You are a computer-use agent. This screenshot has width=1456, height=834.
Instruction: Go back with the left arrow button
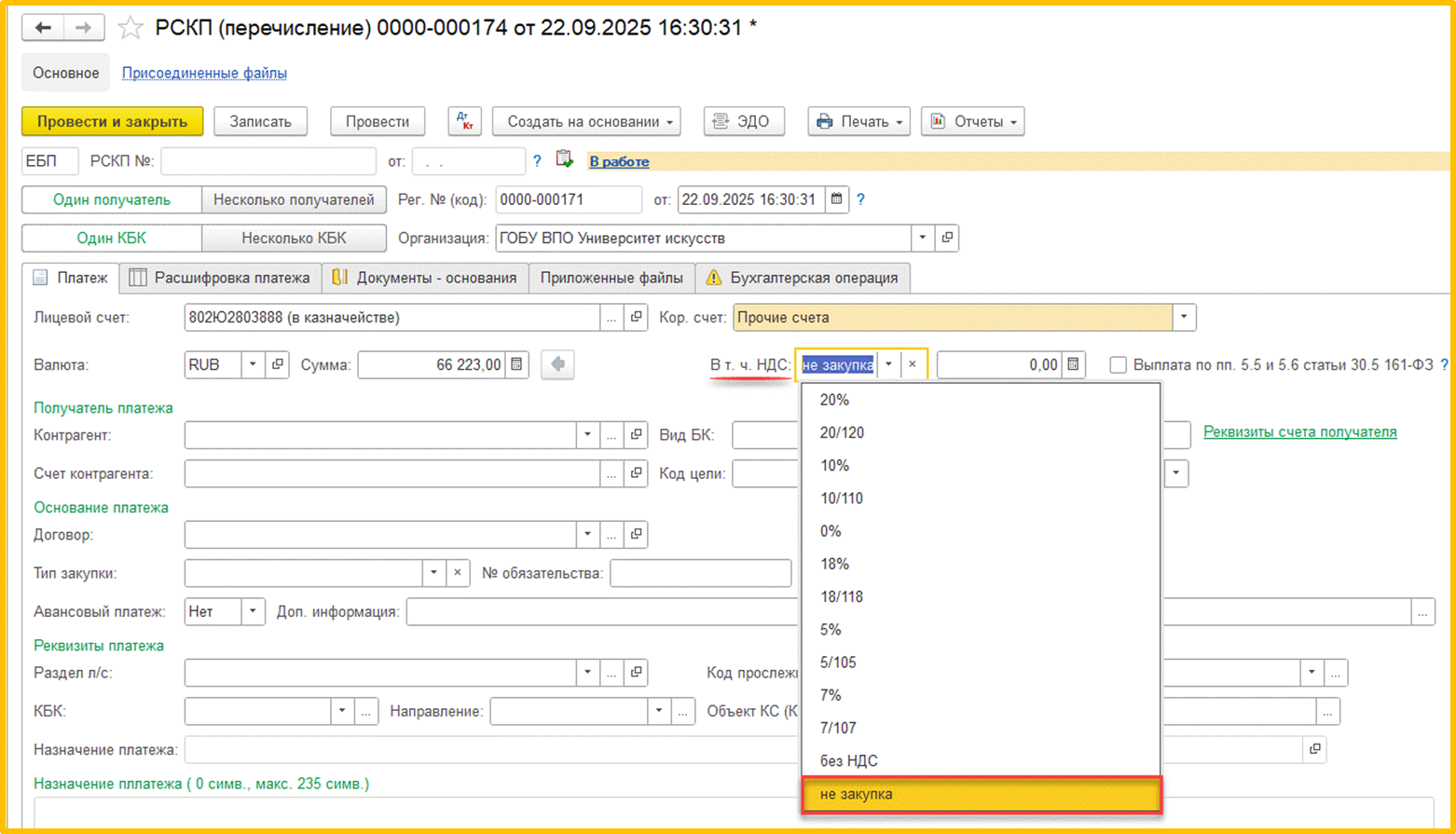43,28
